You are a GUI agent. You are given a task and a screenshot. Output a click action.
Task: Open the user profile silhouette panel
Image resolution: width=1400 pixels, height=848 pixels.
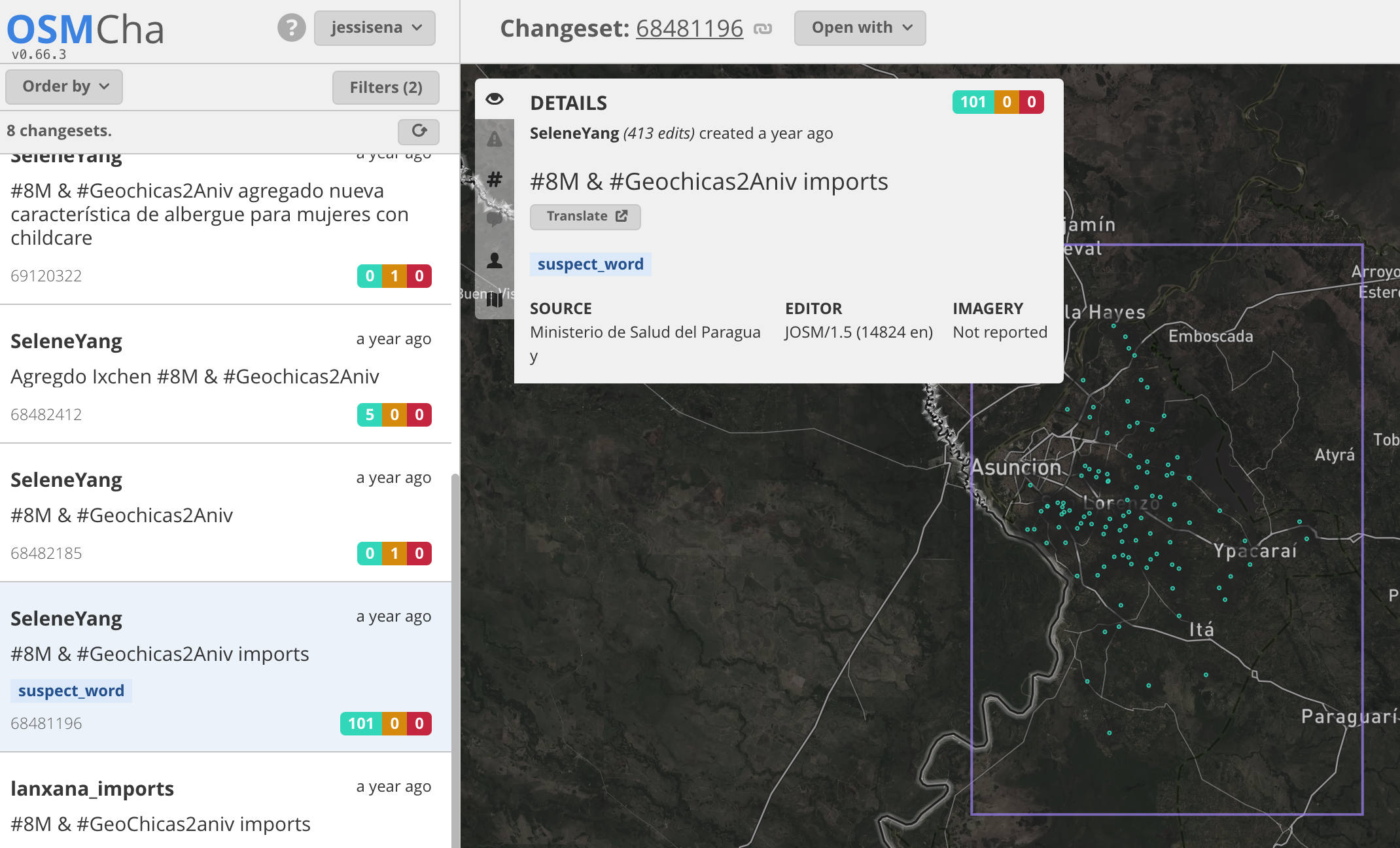495,260
